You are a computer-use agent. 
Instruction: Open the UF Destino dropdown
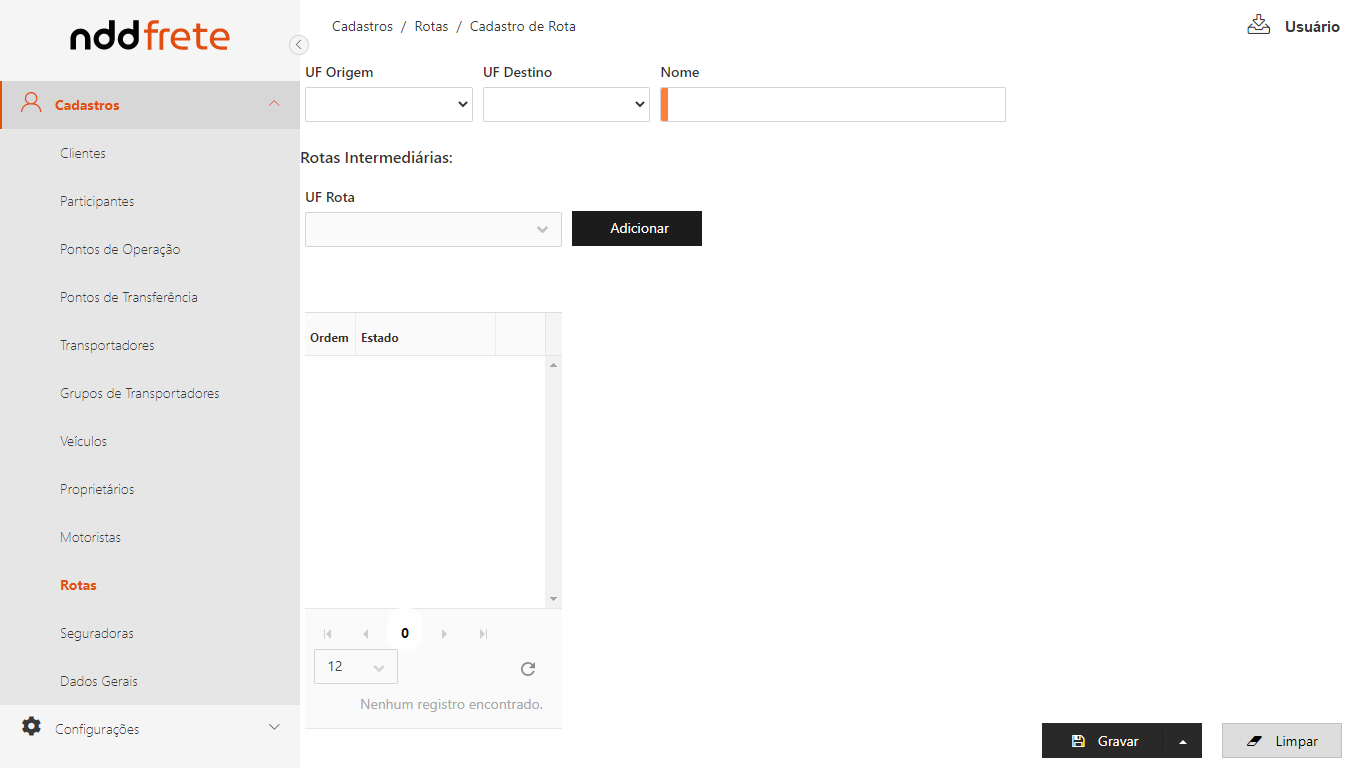pos(566,104)
